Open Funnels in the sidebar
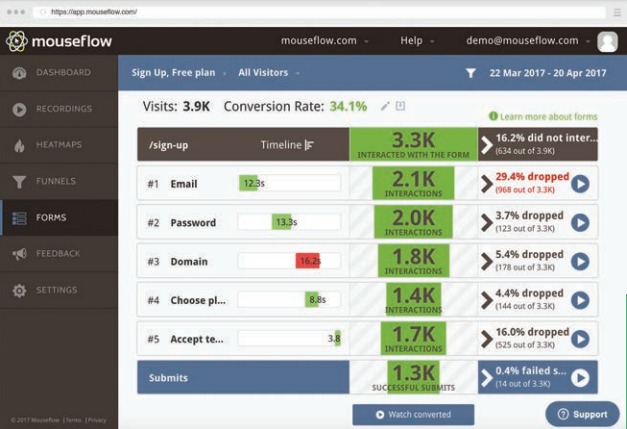The image size is (627, 429). [x=59, y=182]
